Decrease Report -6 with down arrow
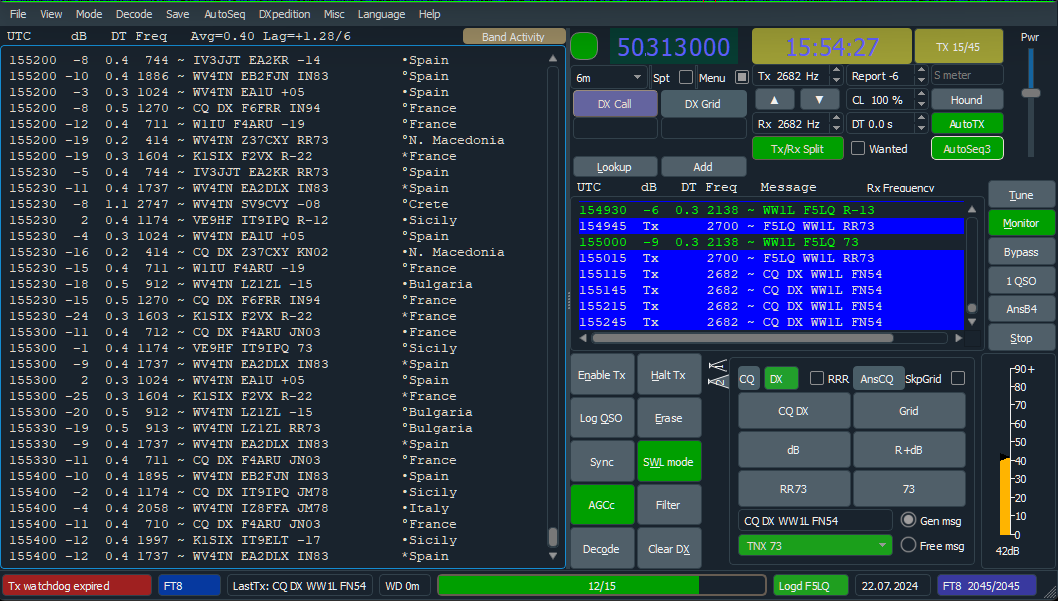 (921, 81)
